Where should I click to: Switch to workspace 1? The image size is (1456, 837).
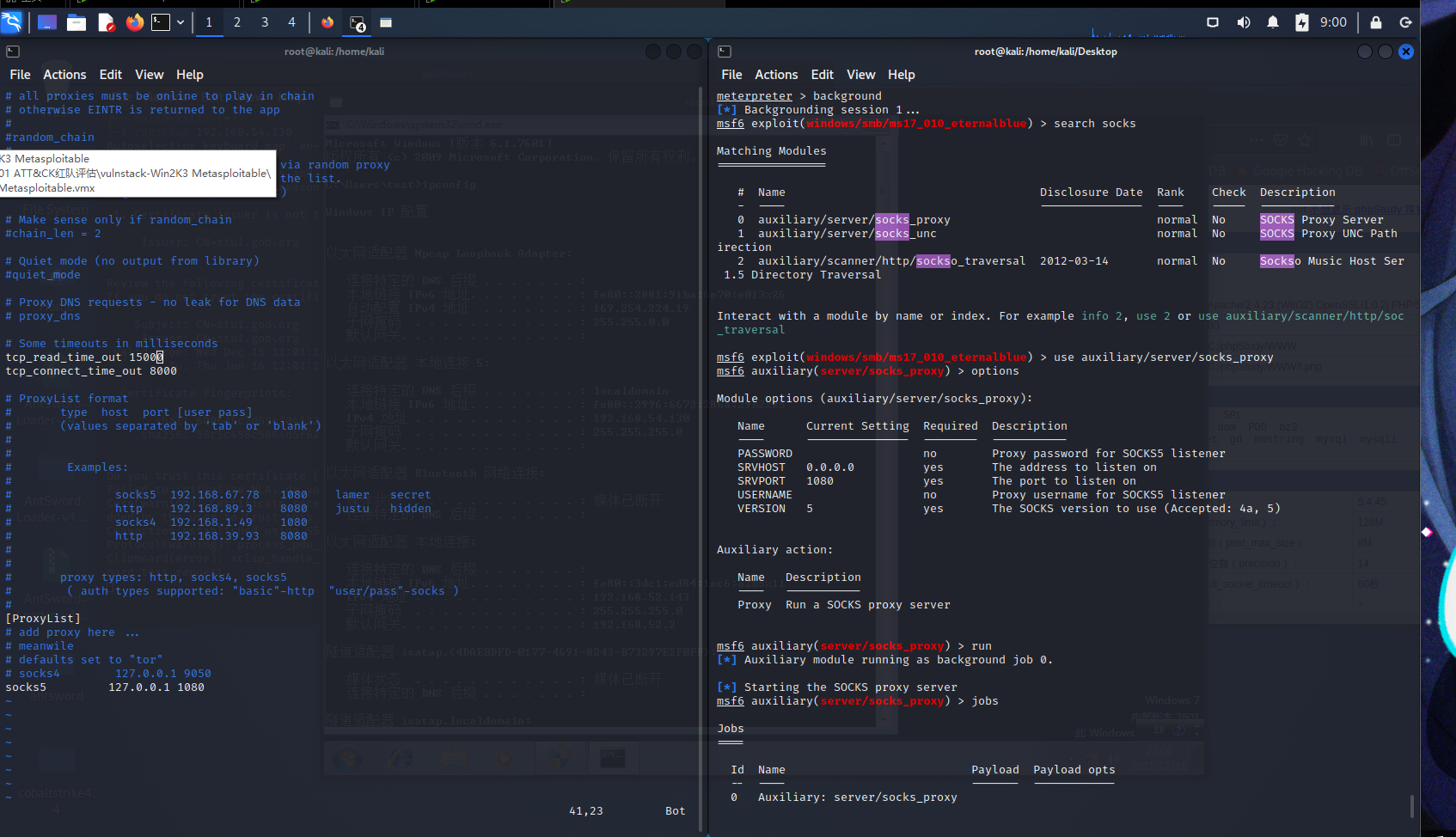coord(209,22)
